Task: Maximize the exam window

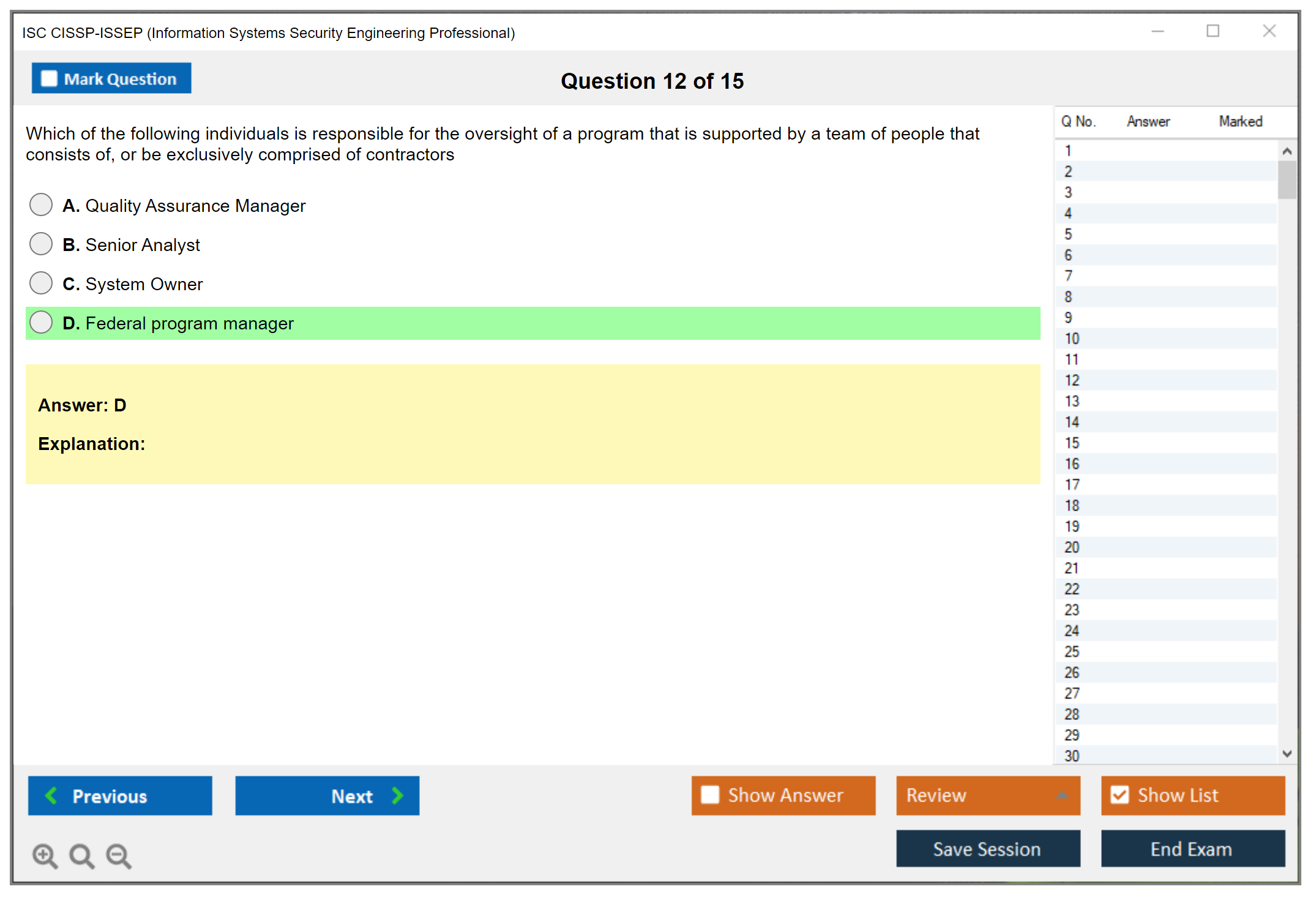Action: tap(1213, 31)
